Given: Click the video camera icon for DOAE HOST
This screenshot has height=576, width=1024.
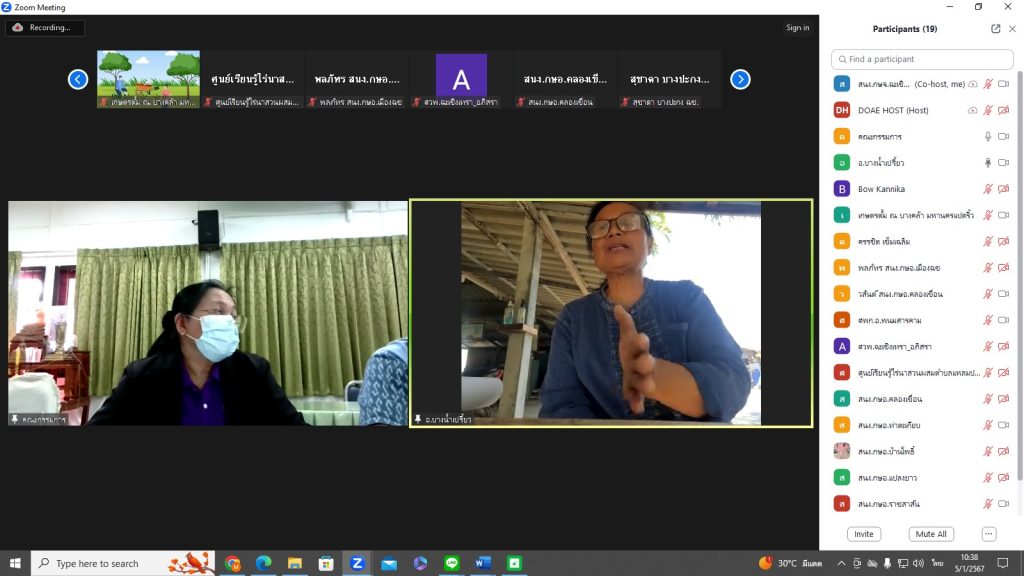Looking at the screenshot, I should (x=1003, y=110).
